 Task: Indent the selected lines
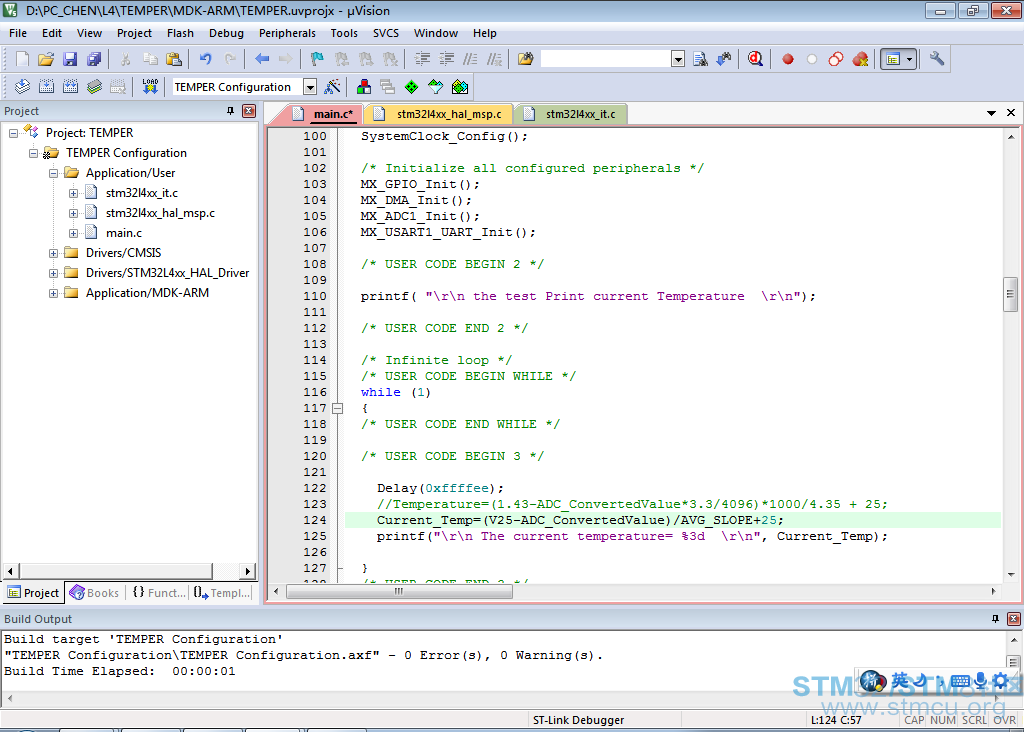pos(422,59)
